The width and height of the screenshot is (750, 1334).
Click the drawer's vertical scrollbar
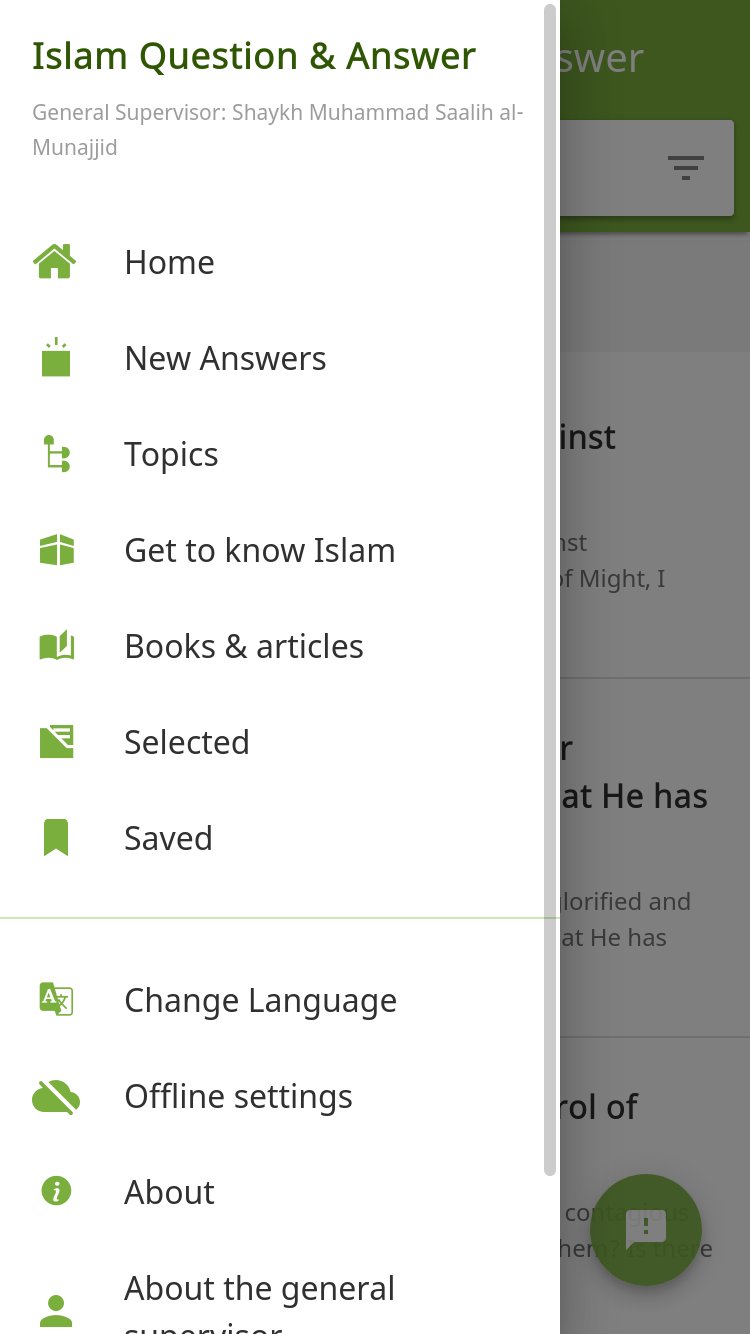(550, 590)
